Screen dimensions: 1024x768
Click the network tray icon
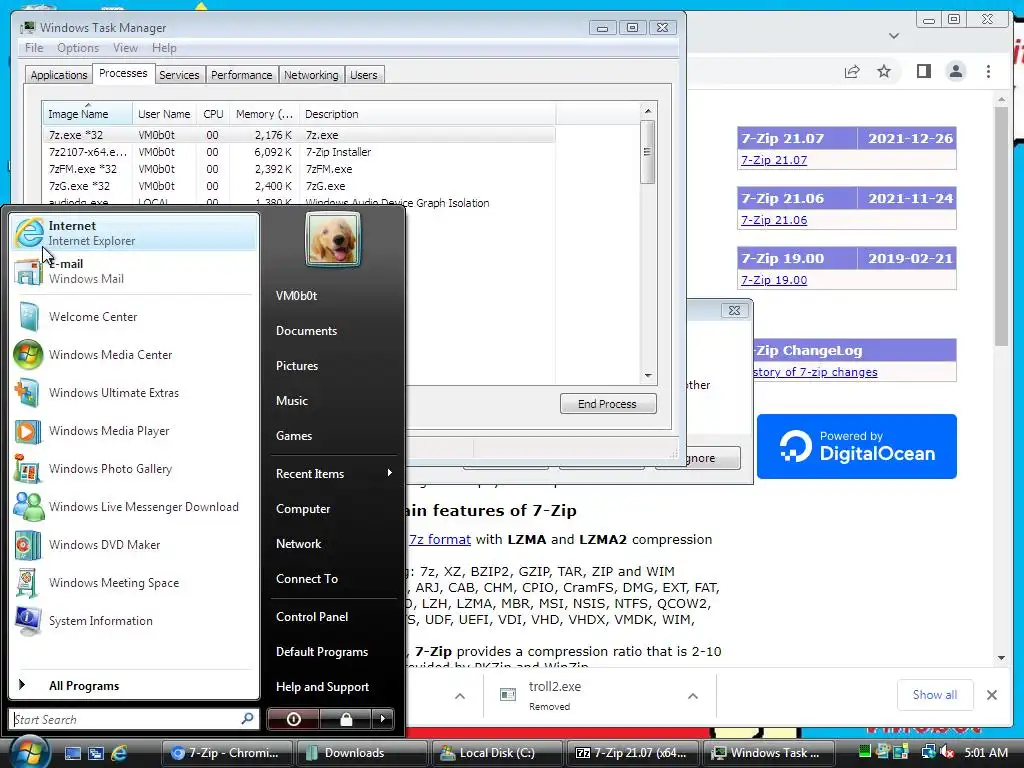tap(928, 753)
